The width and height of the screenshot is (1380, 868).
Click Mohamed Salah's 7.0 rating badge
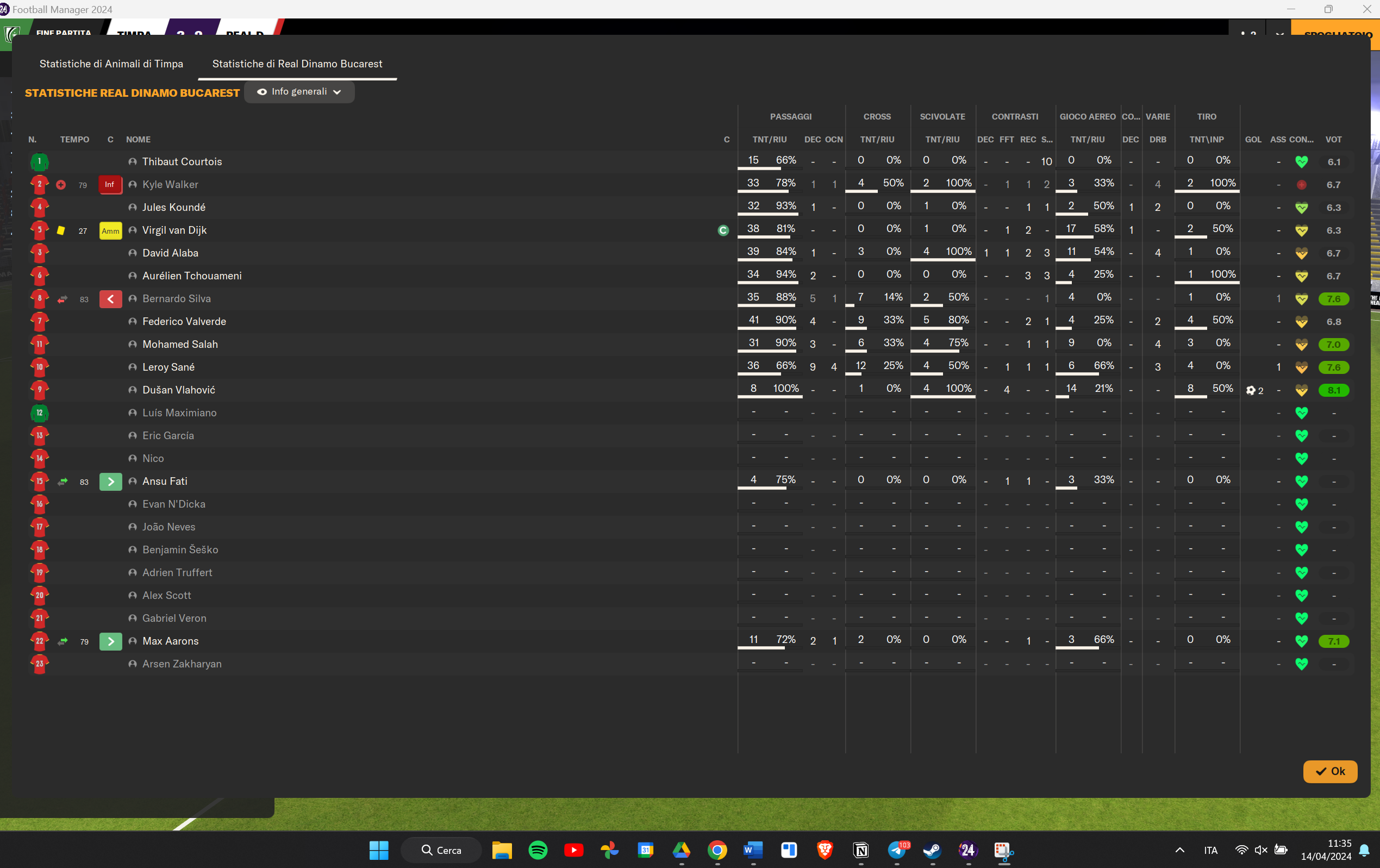1334,345
